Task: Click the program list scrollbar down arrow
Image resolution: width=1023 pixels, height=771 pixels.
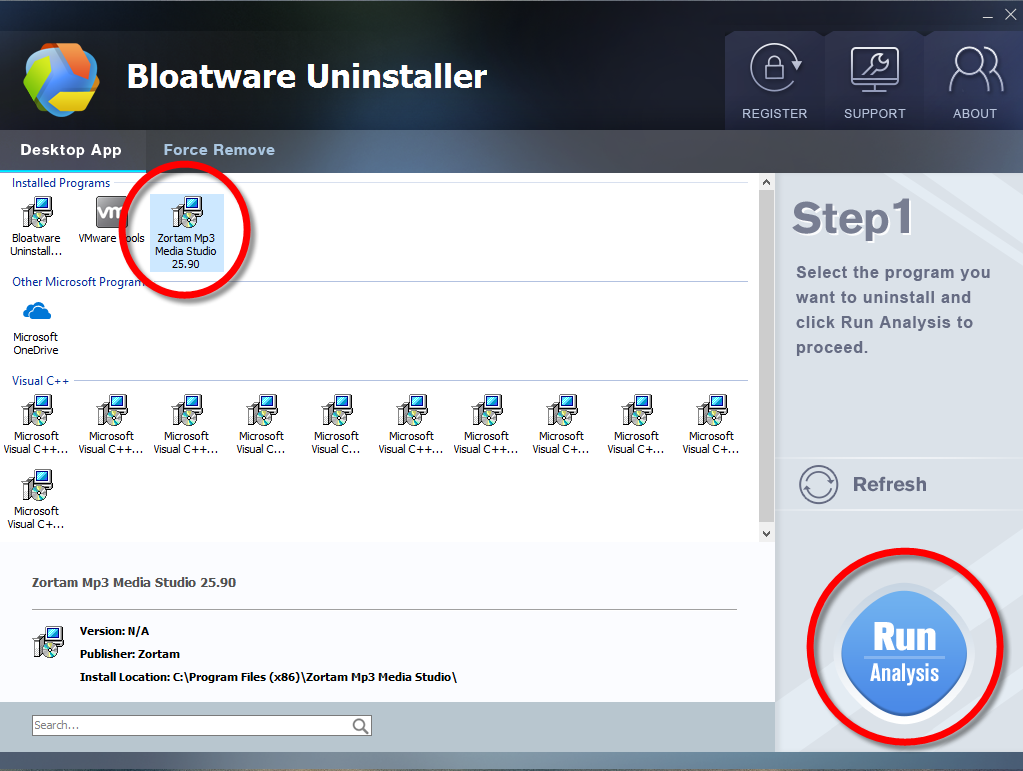Action: (767, 534)
